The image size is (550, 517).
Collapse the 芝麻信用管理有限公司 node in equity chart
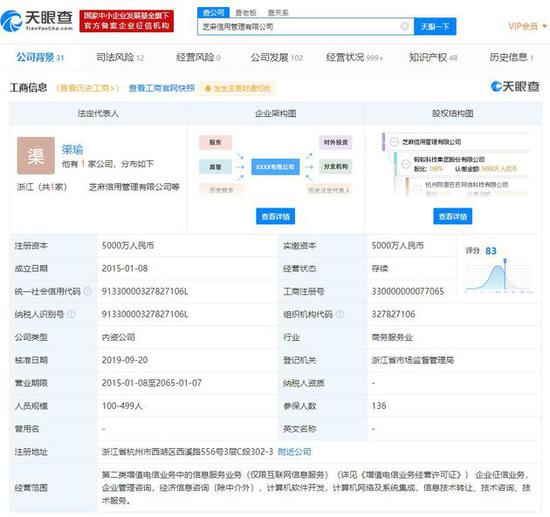click(394, 142)
